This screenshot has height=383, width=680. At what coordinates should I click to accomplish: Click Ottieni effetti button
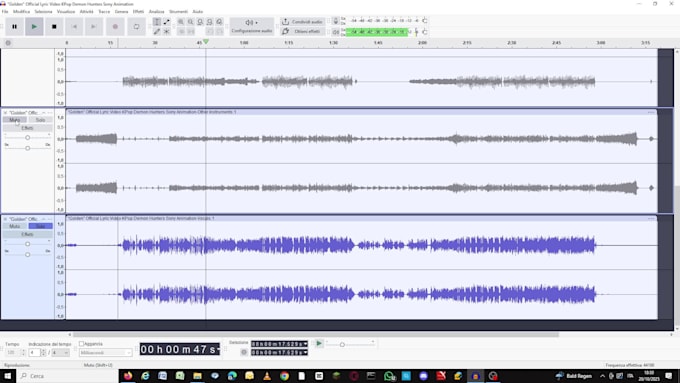[302, 32]
